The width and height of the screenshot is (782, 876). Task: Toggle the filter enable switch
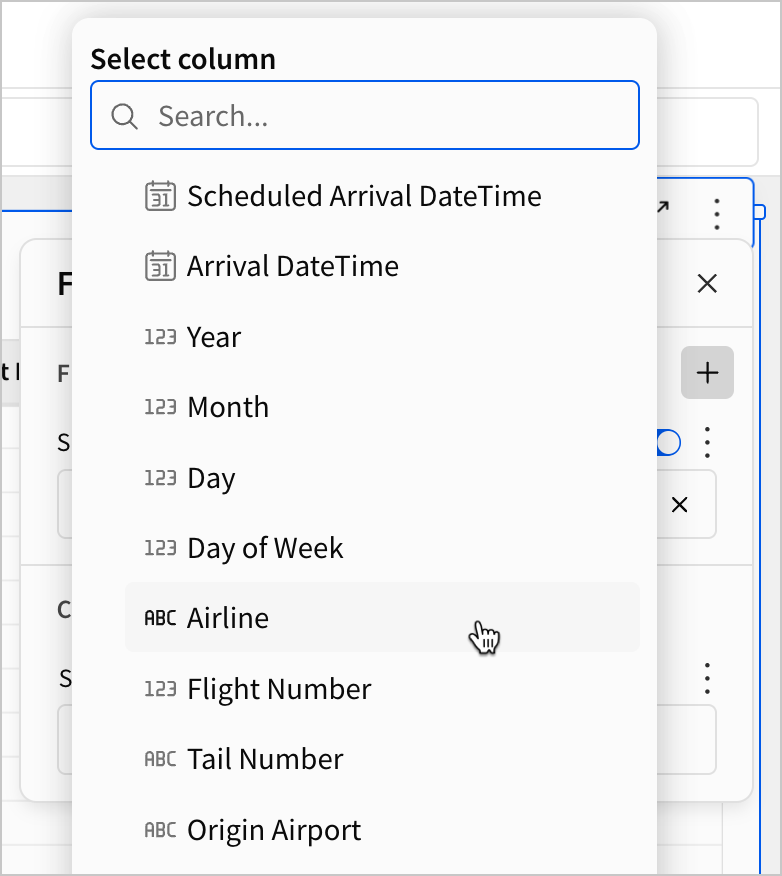pos(668,442)
